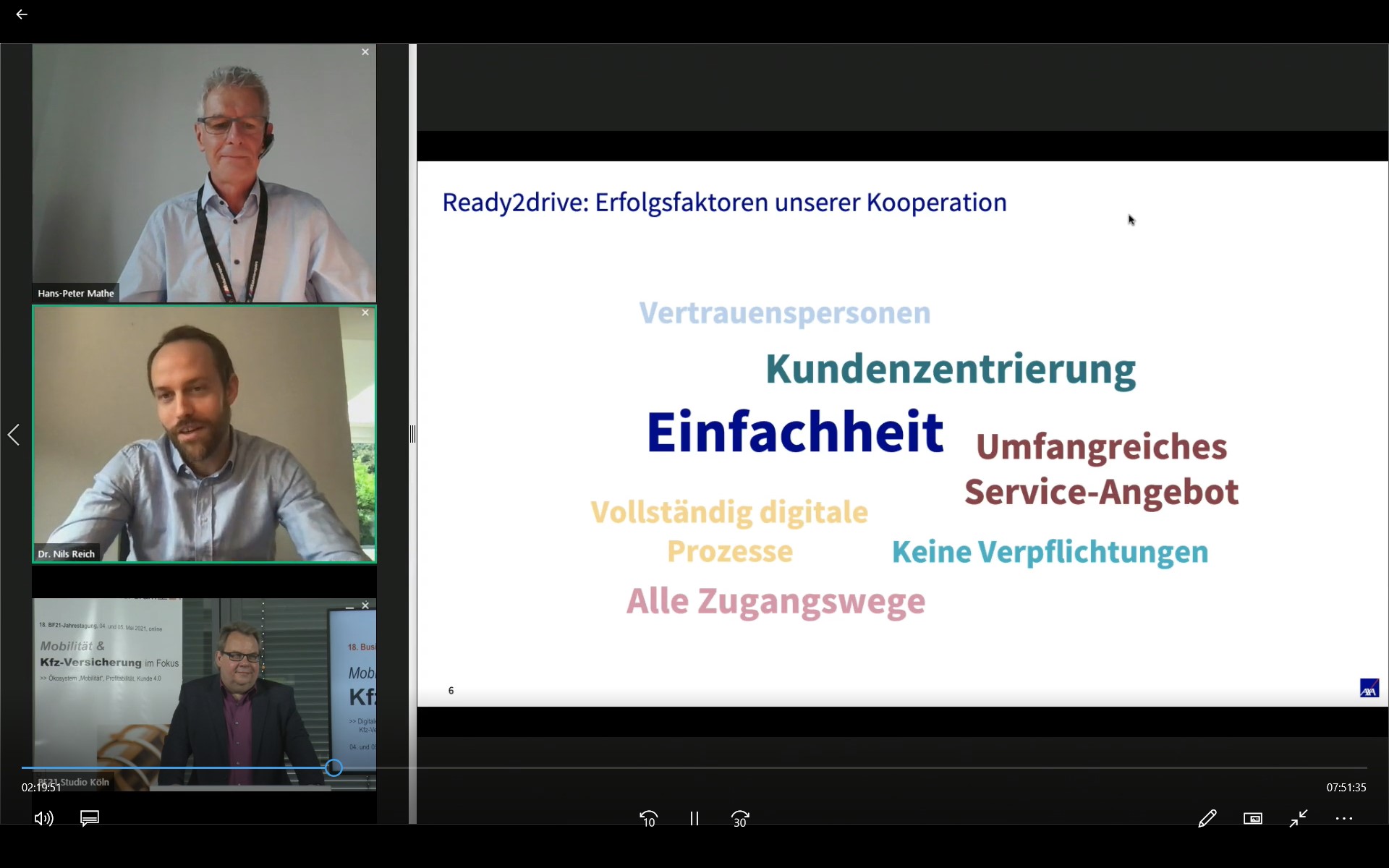Screen dimensions: 1389x868
Task: Close the studio Köln video tile
Action: [365, 605]
